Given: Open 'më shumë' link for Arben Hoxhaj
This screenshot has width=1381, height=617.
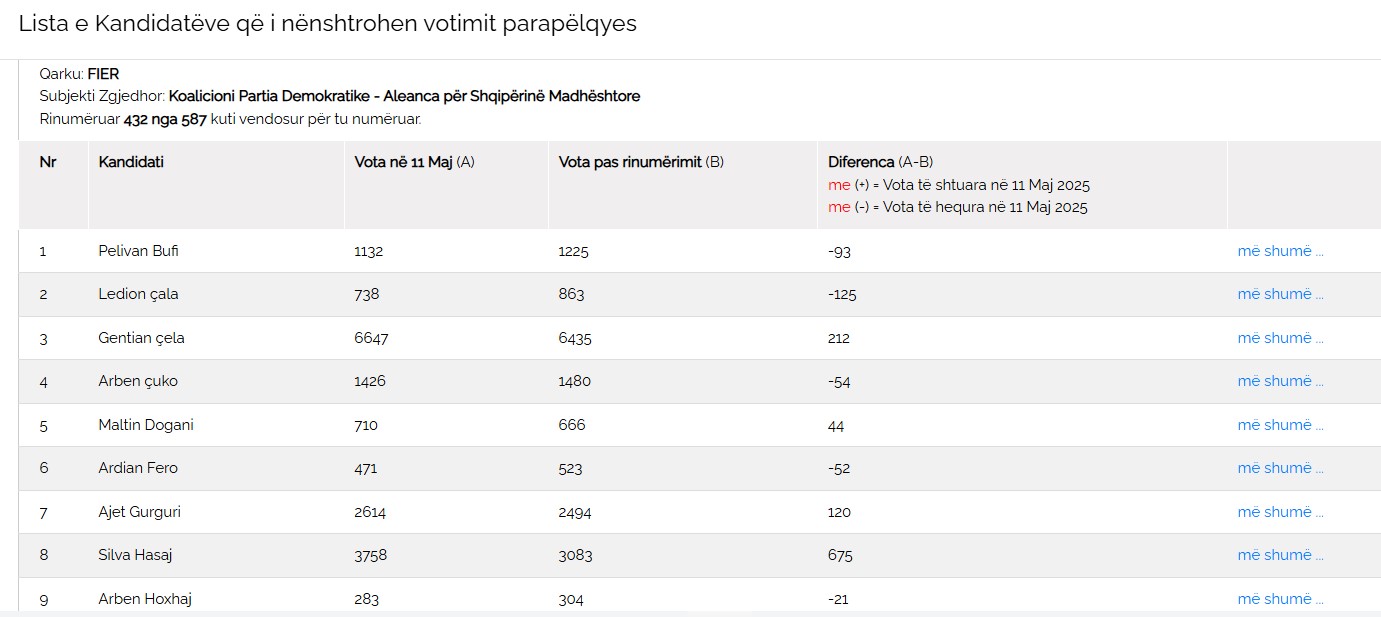Looking at the screenshot, I should (x=1280, y=599).
